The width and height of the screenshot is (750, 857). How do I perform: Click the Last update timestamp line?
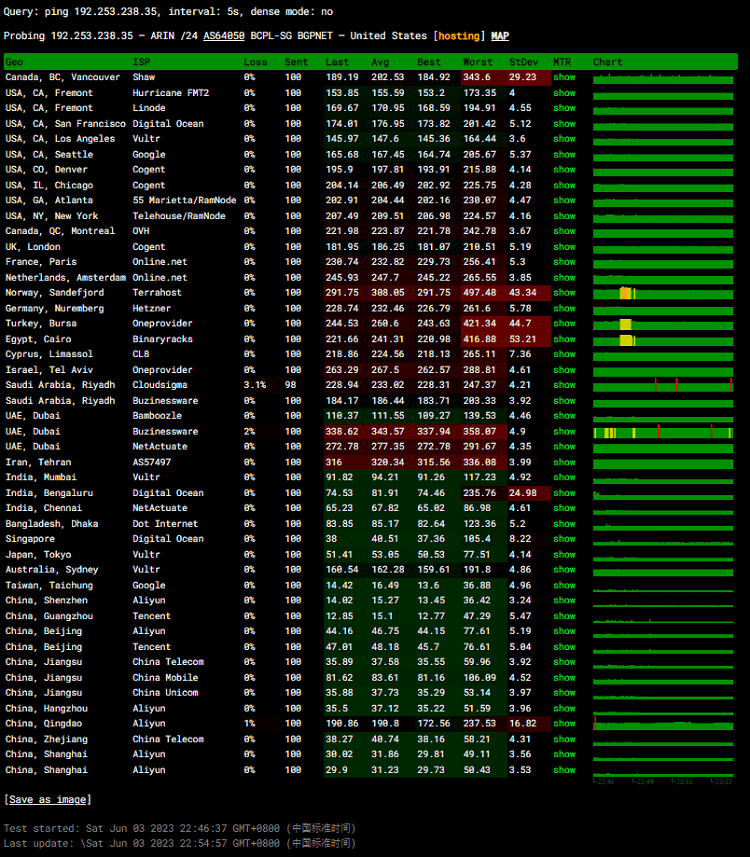tap(180, 843)
